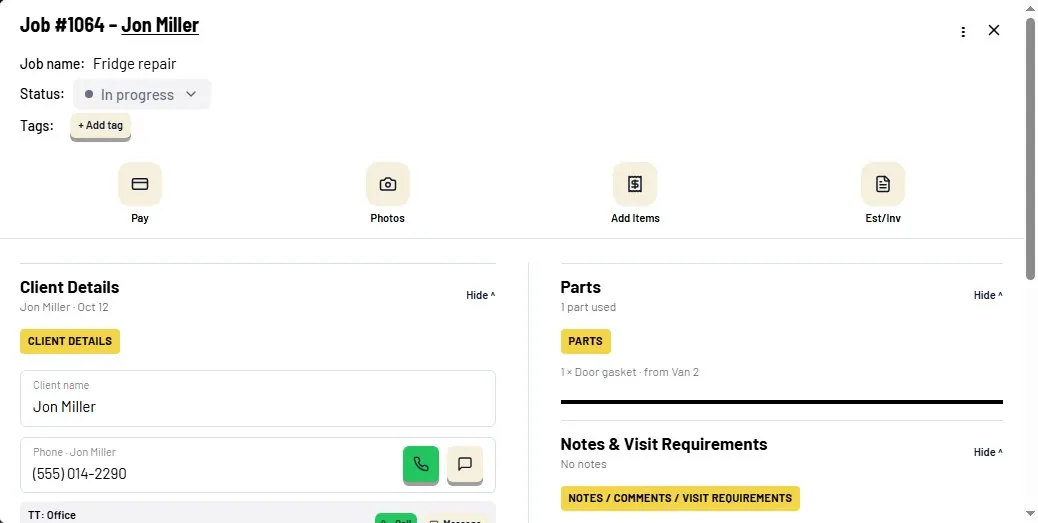
Task: Close the Job #1064 panel
Action: (x=994, y=30)
